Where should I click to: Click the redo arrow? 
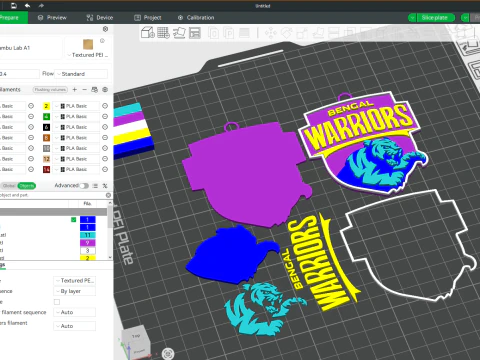click(x=41, y=6)
